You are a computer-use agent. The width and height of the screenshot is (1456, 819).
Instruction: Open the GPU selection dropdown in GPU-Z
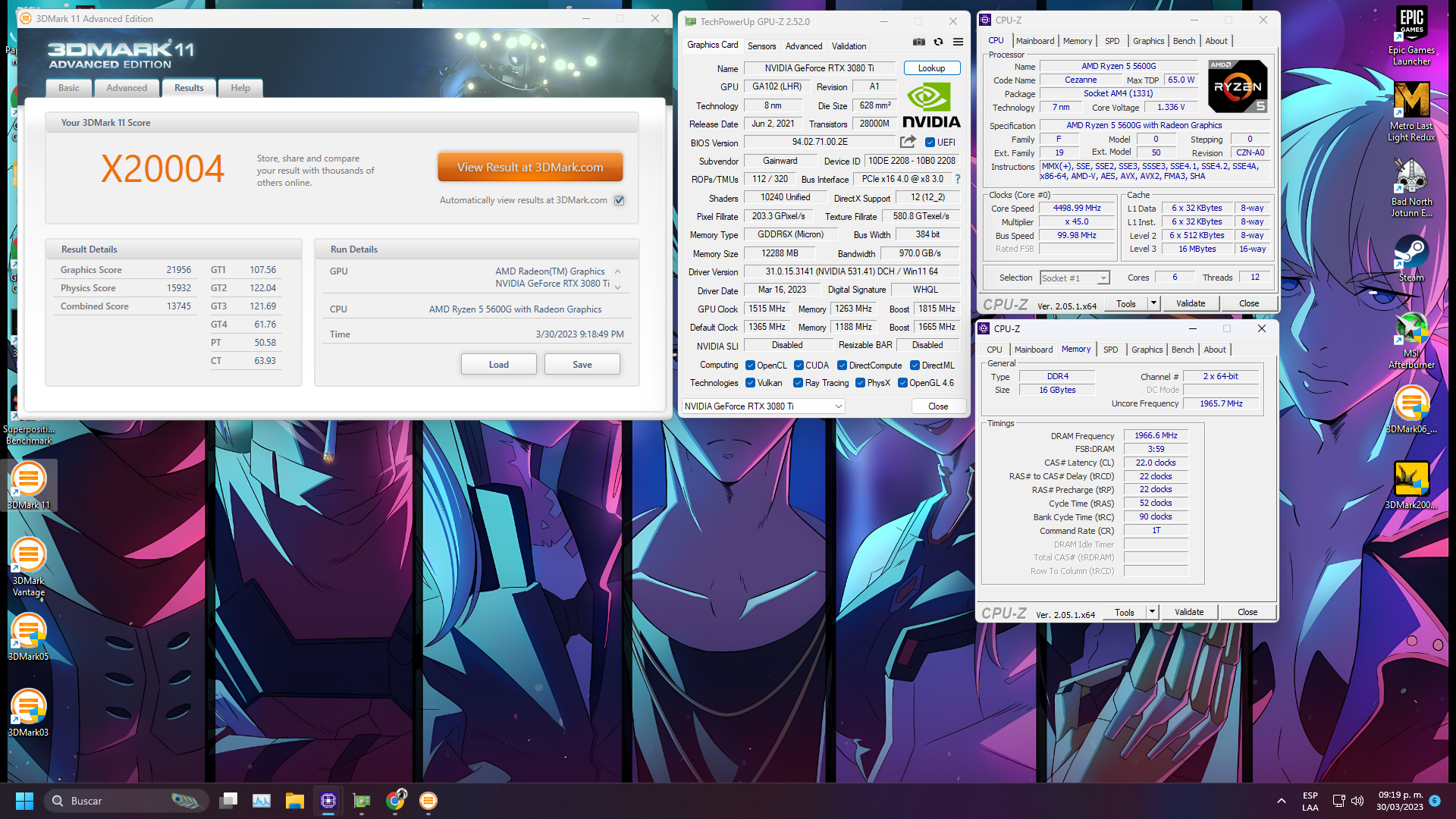click(763, 406)
